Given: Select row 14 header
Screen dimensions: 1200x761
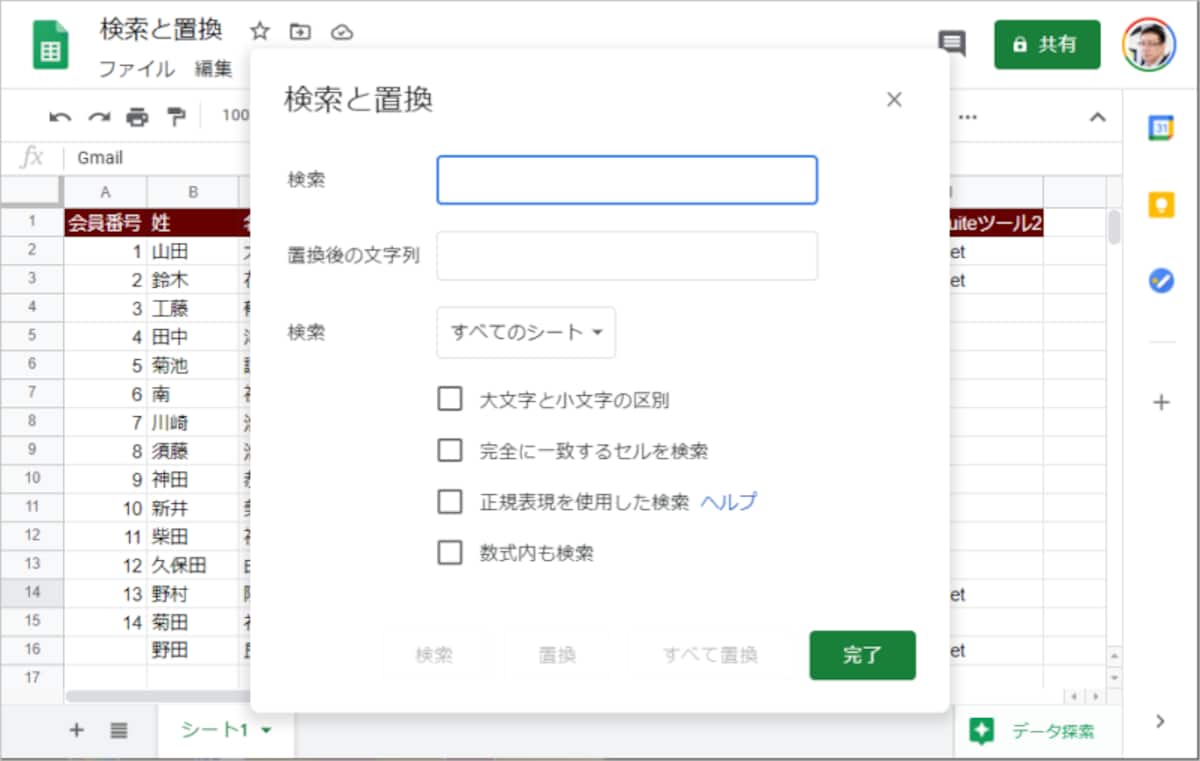Looking at the screenshot, I should coord(32,593).
